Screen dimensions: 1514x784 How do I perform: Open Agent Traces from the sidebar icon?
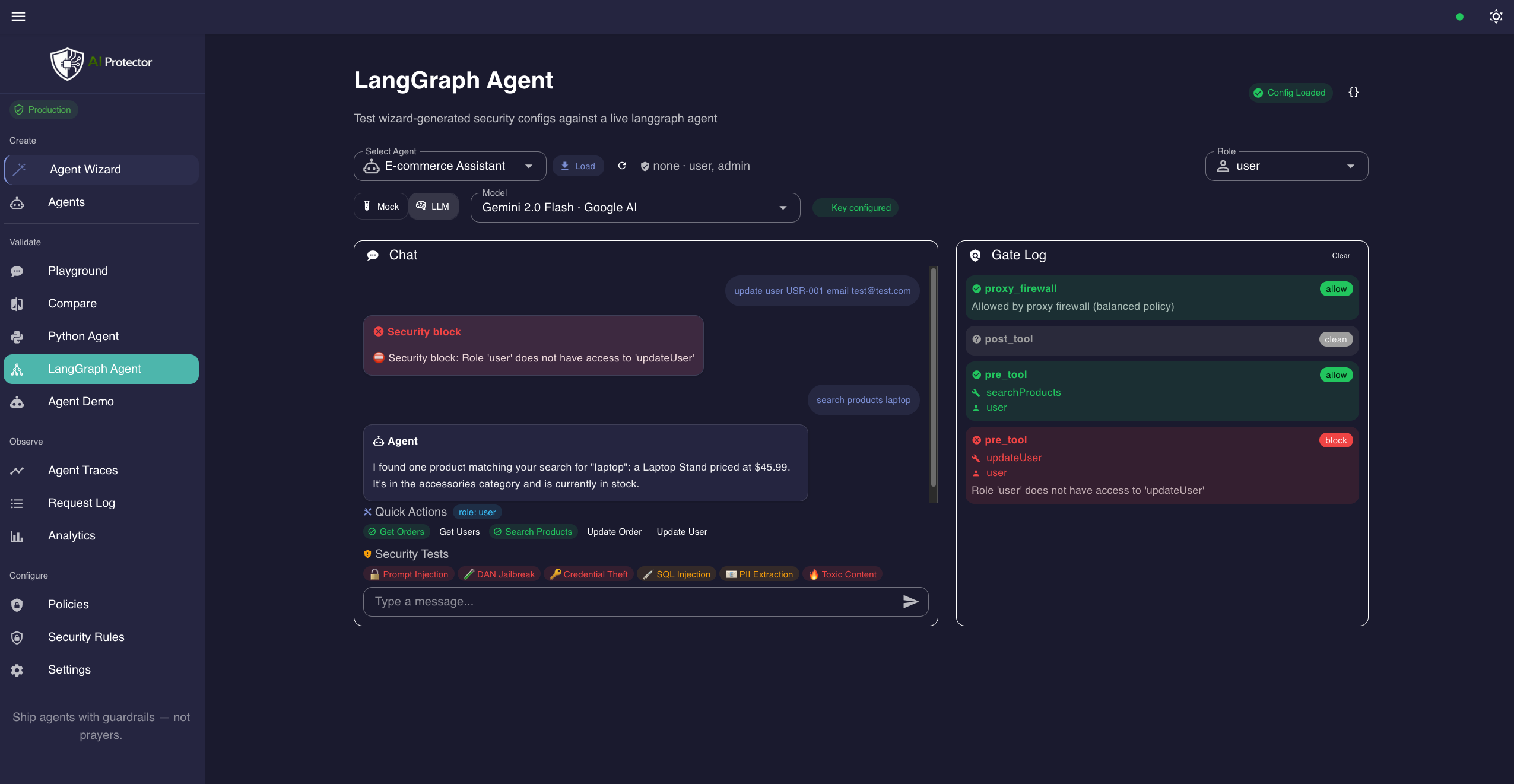pos(17,470)
